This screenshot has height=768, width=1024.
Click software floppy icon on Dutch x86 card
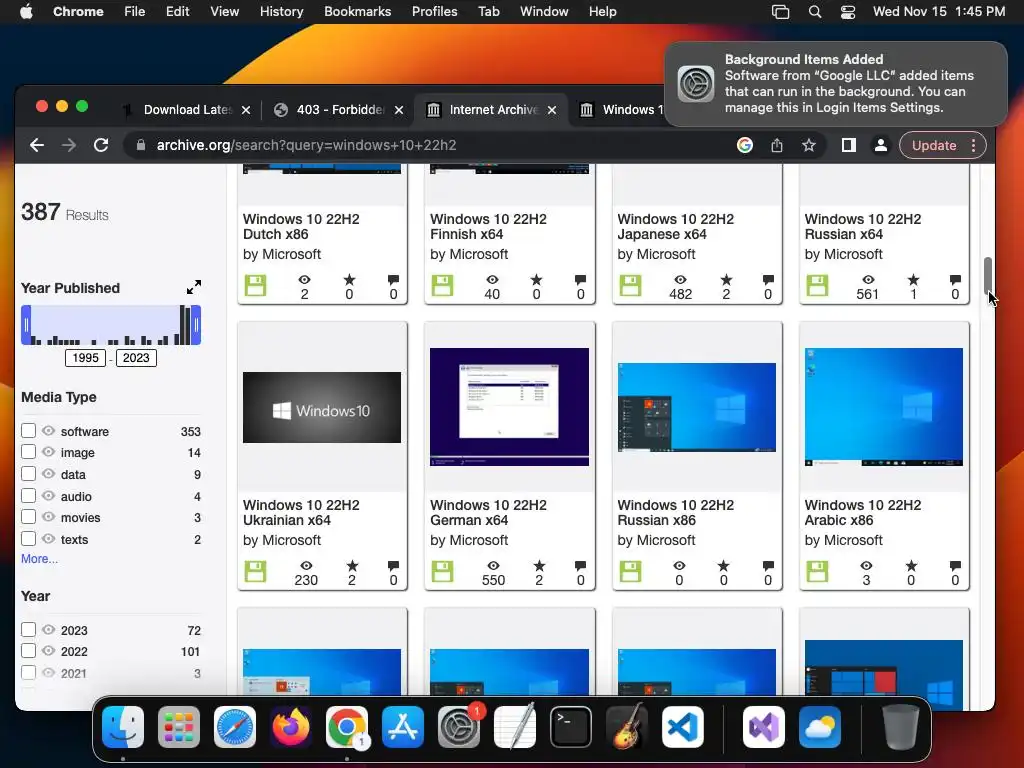click(255, 285)
